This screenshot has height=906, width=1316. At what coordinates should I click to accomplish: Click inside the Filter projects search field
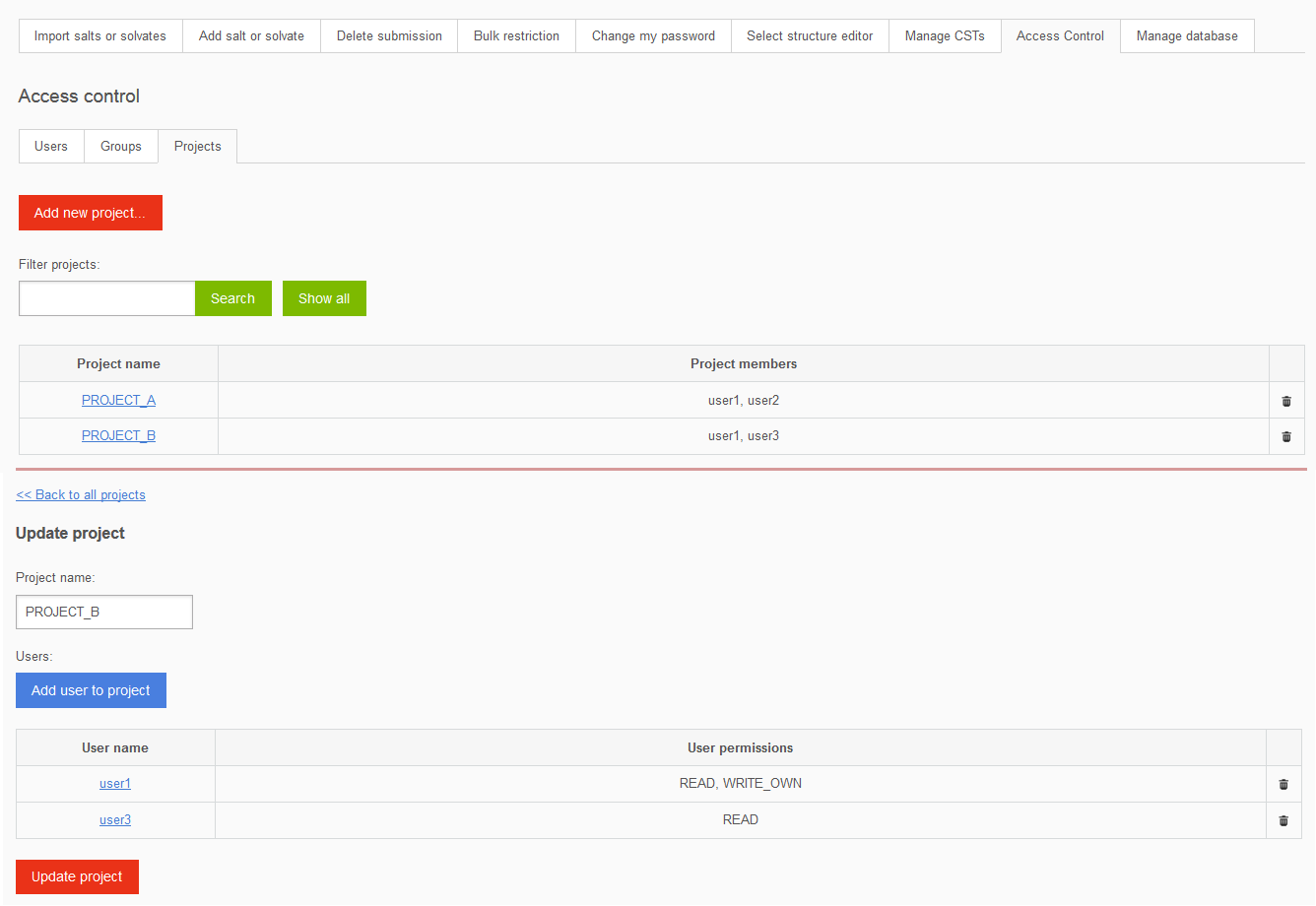pyautogui.click(x=106, y=297)
